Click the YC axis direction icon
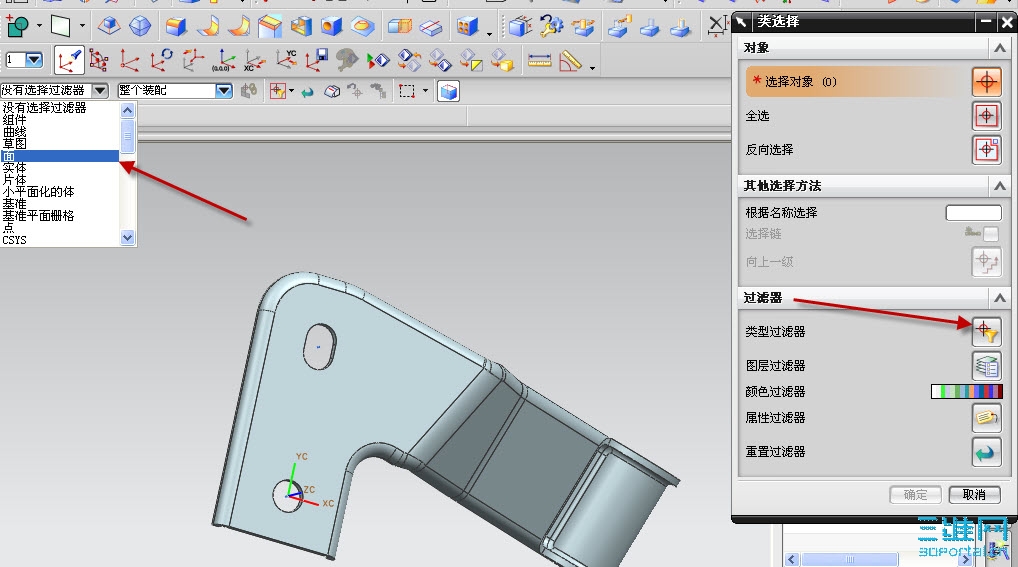Viewport: 1018px width, 567px height. coord(286,60)
